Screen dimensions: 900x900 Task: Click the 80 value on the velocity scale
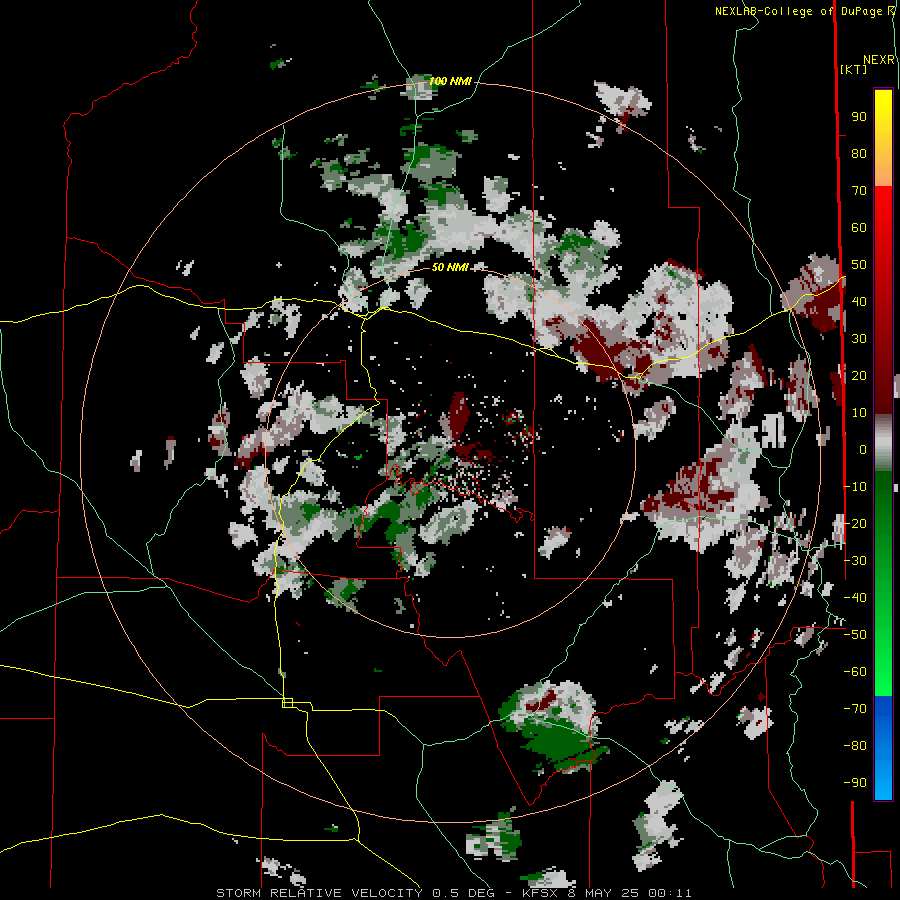[x=859, y=153]
